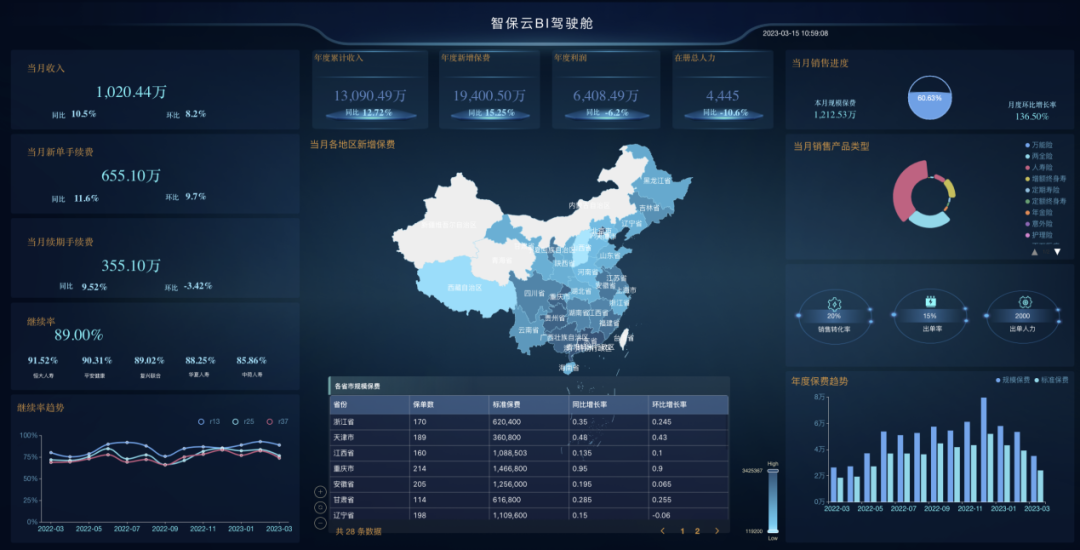Select 云南省 on the map
Image resolution: width=1080 pixels, height=550 pixels.
[527, 330]
